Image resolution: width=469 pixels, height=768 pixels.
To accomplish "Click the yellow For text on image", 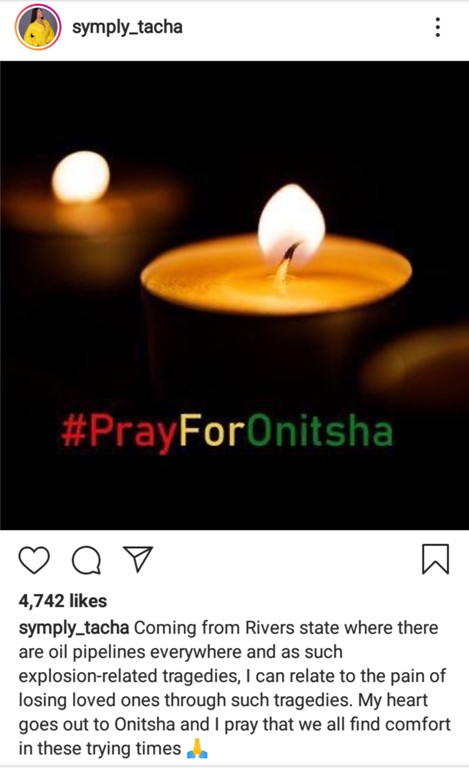I will pos(211,431).
